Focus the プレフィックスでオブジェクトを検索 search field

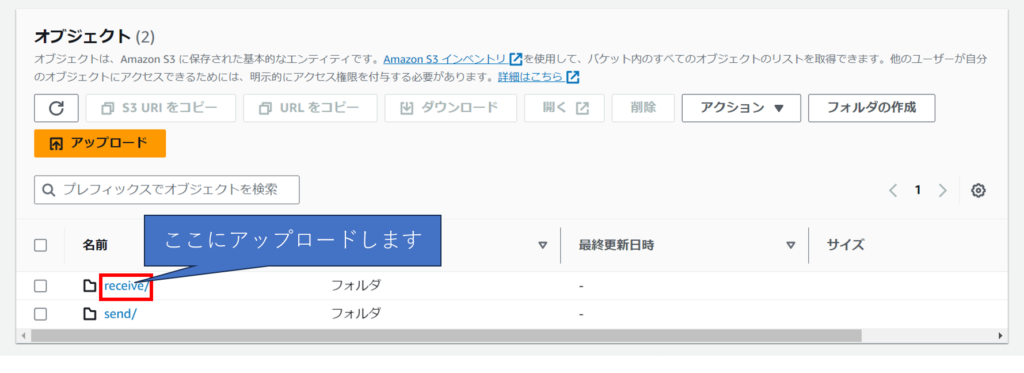(167, 189)
